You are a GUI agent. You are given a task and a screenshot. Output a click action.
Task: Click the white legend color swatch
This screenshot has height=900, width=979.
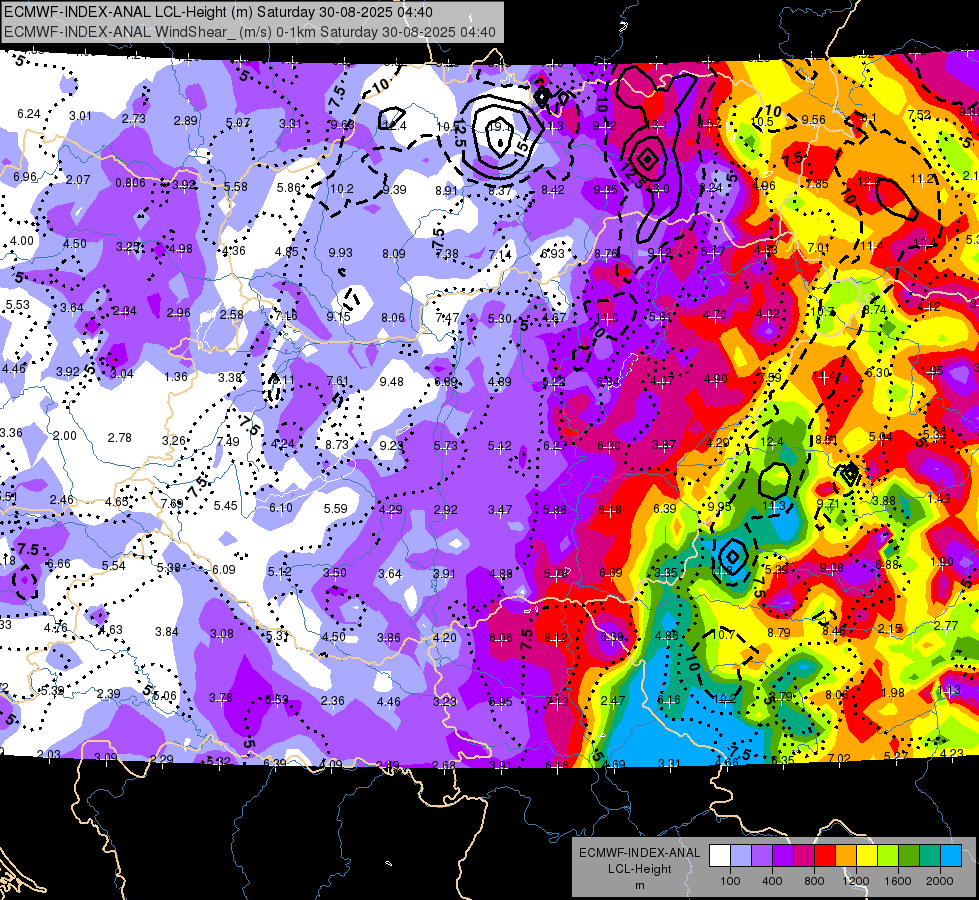coord(720,856)
